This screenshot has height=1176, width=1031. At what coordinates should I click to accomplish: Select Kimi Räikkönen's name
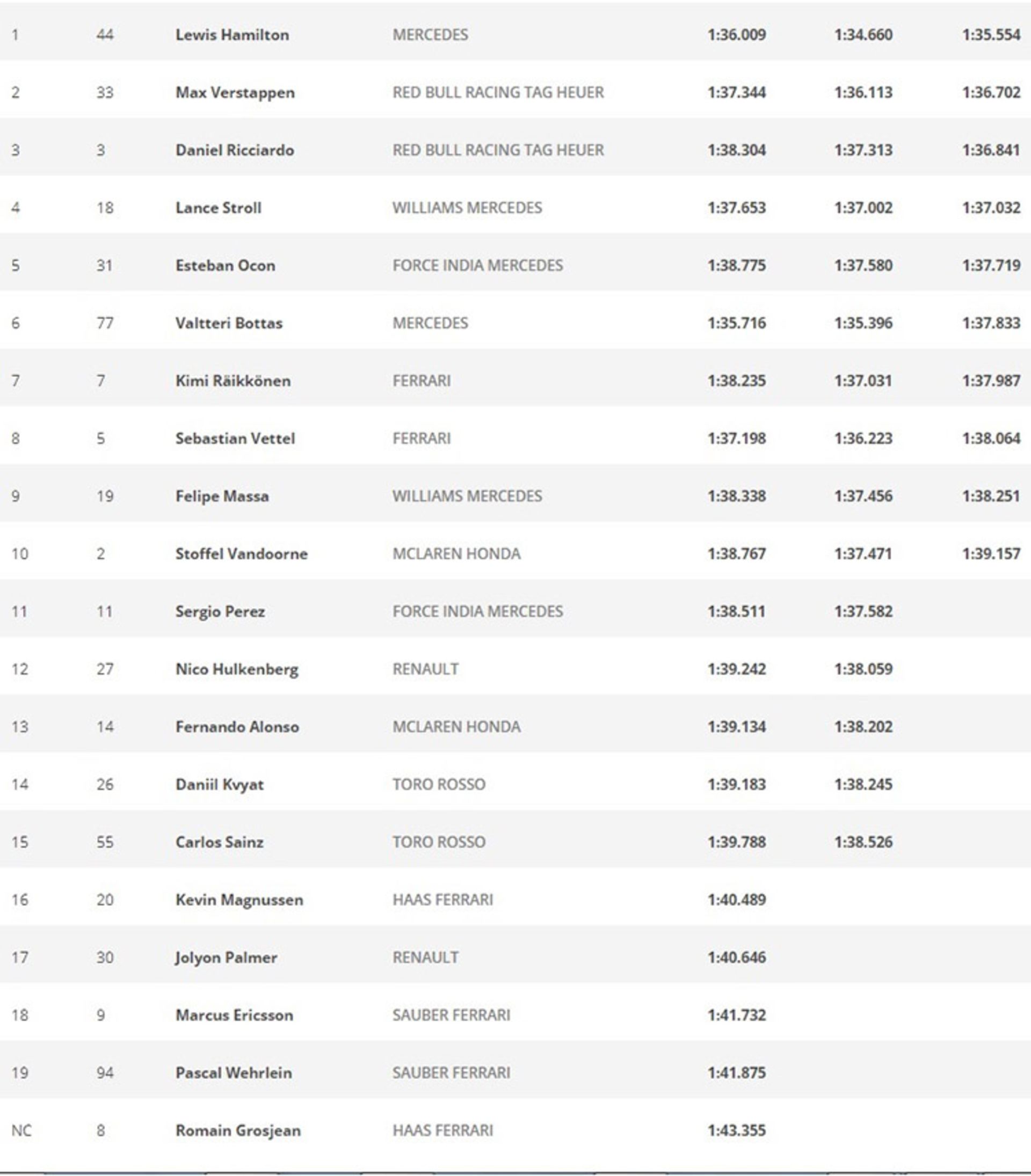(233, 381)
